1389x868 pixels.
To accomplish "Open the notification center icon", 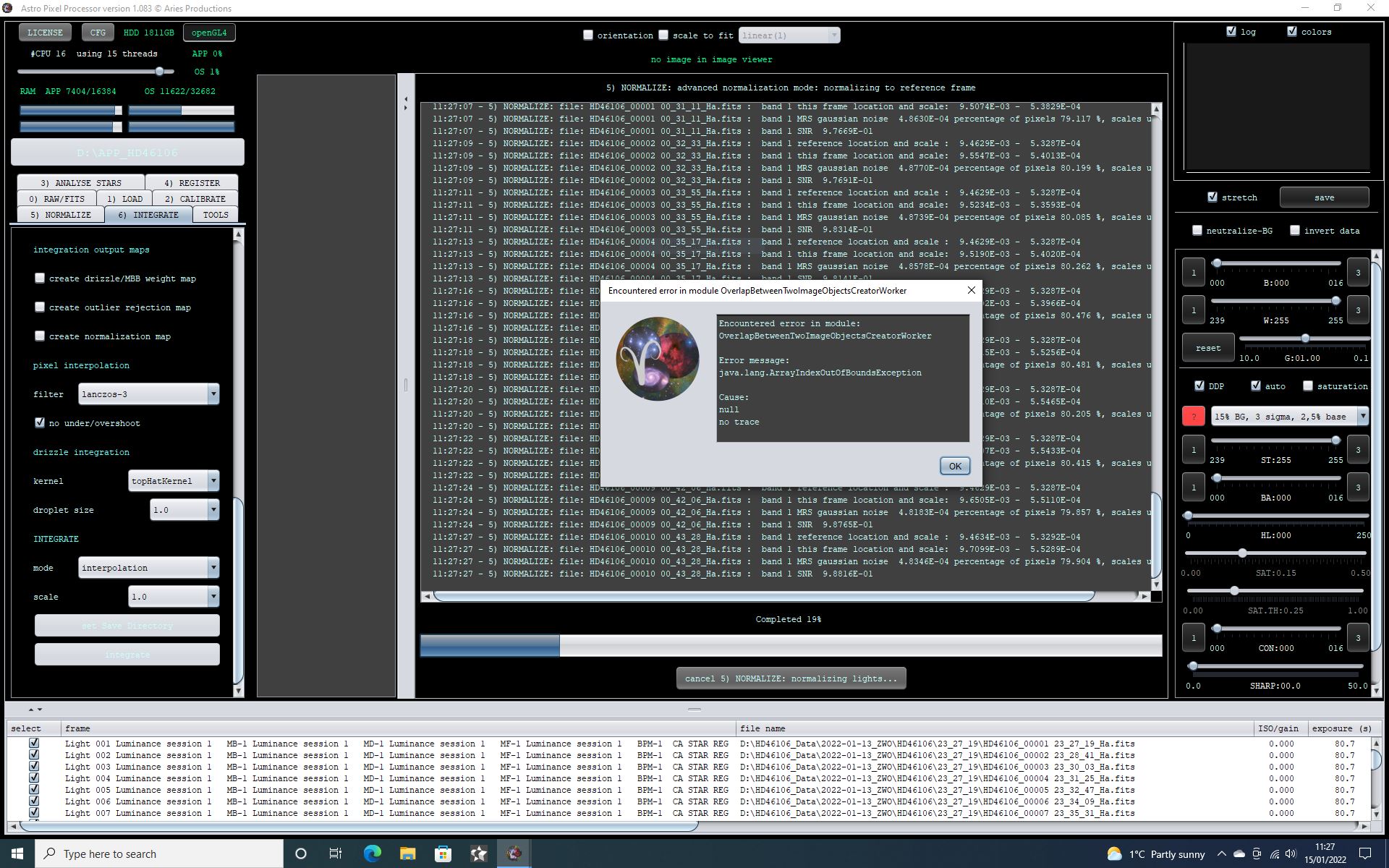I will tap(1365, 854).
